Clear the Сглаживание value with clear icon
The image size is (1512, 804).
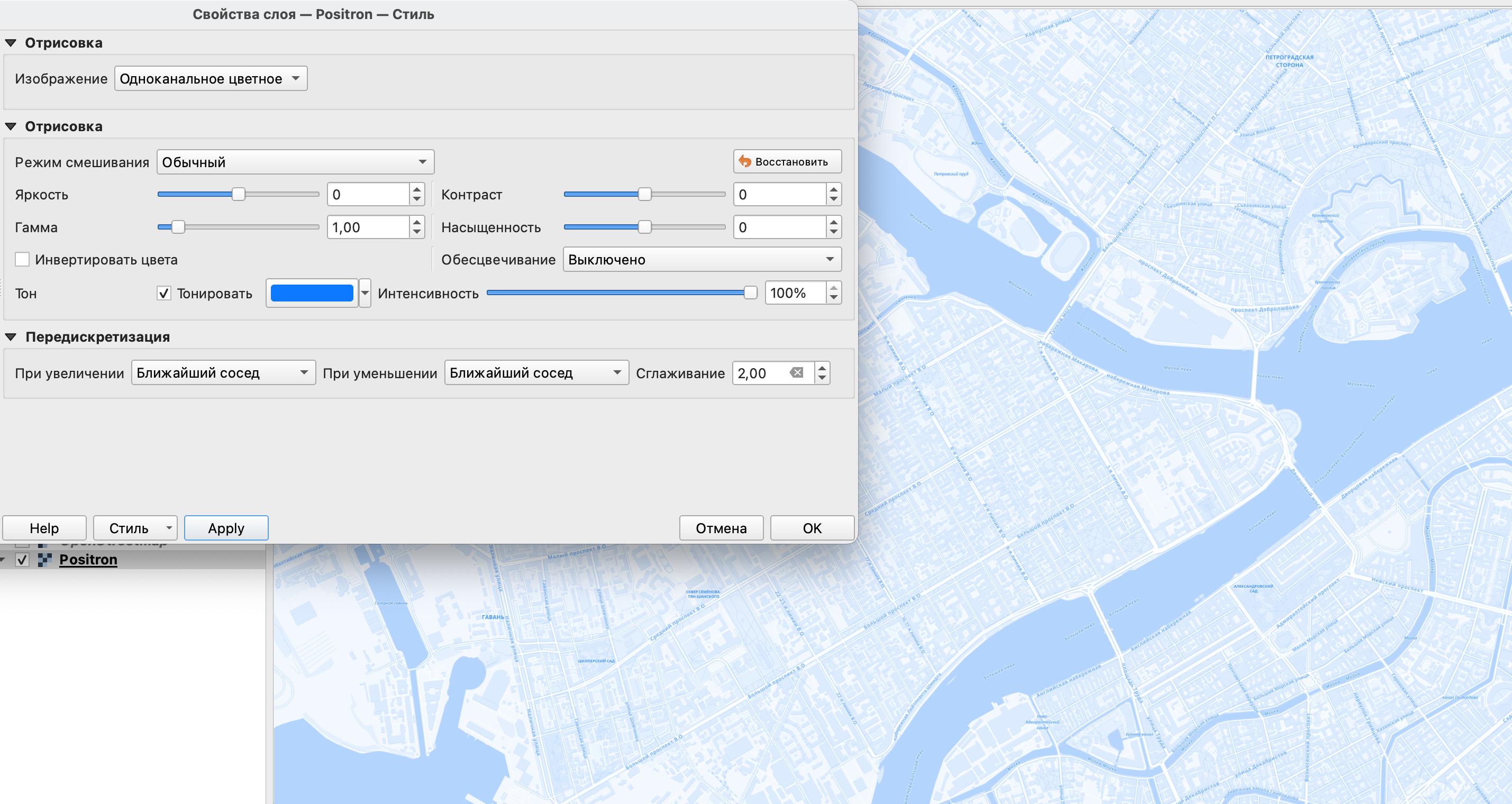pyautogui.click(x=797, y=373)
